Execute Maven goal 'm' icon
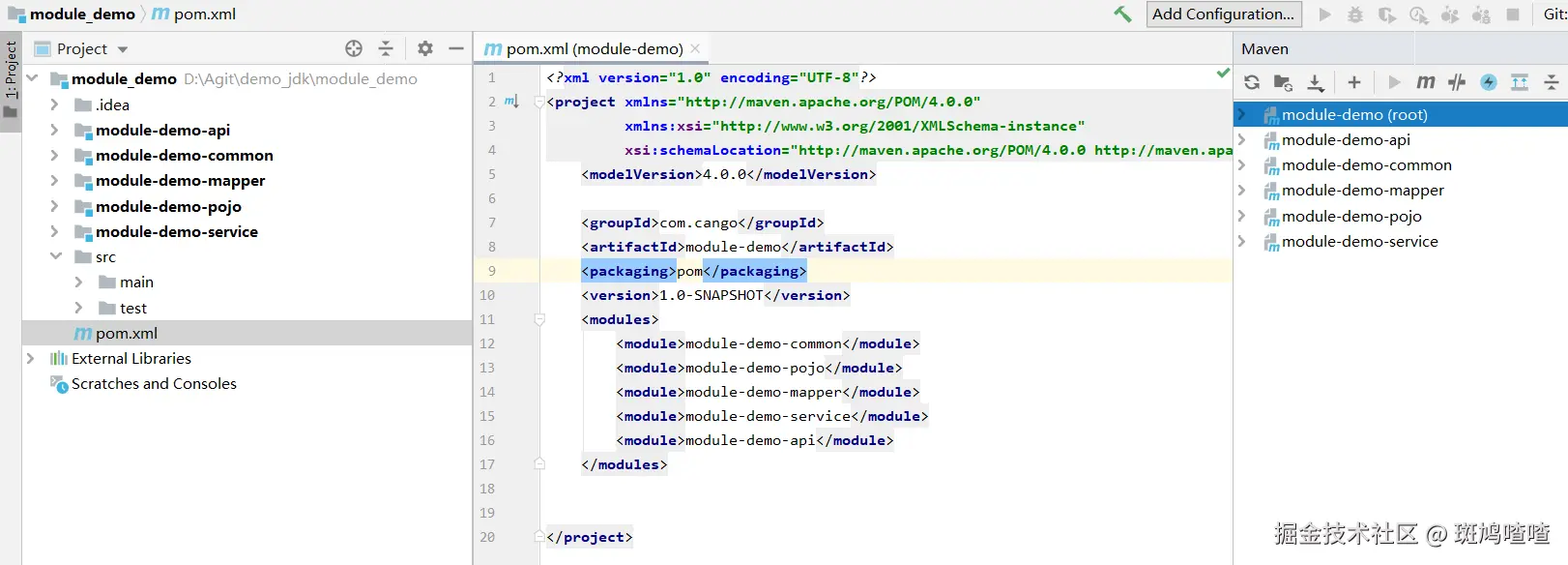Screen dimensions: 1568x565 tap(1426, 82)
